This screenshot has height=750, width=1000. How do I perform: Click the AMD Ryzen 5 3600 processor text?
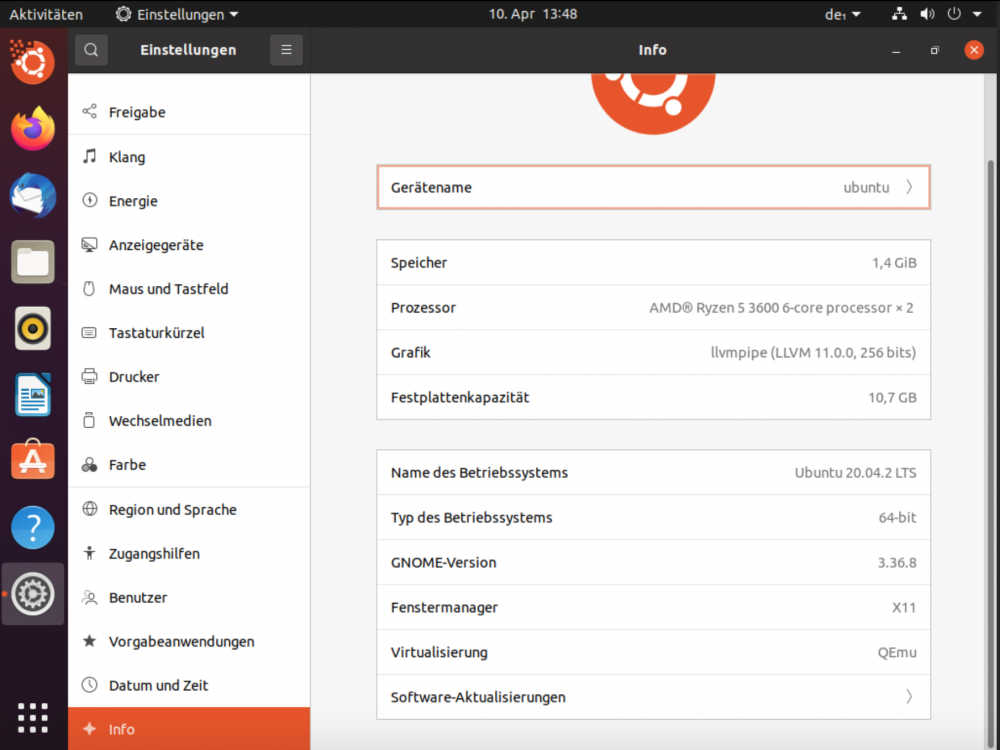click(781, 307)
